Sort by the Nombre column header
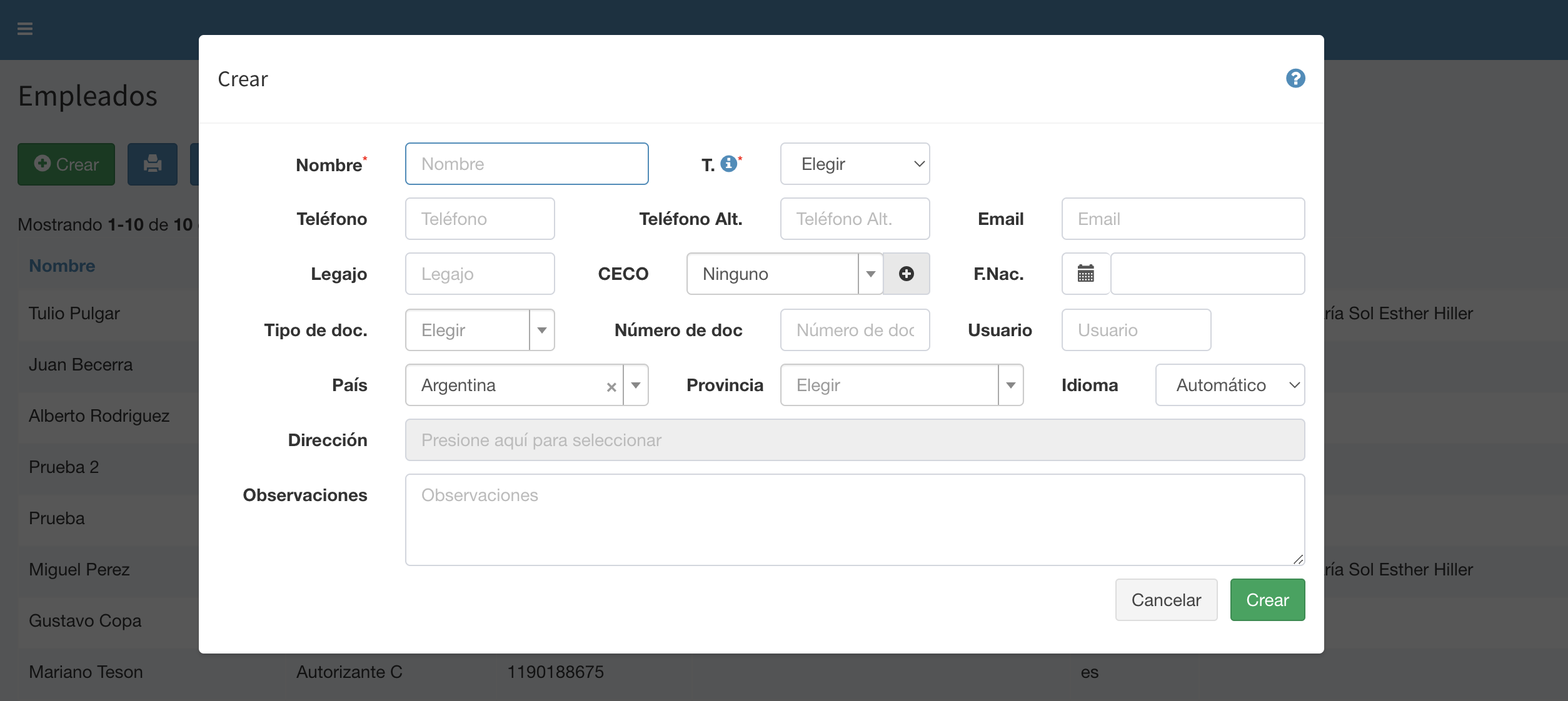This screenshot has height=701, width=1568. (x=62, y=266)
